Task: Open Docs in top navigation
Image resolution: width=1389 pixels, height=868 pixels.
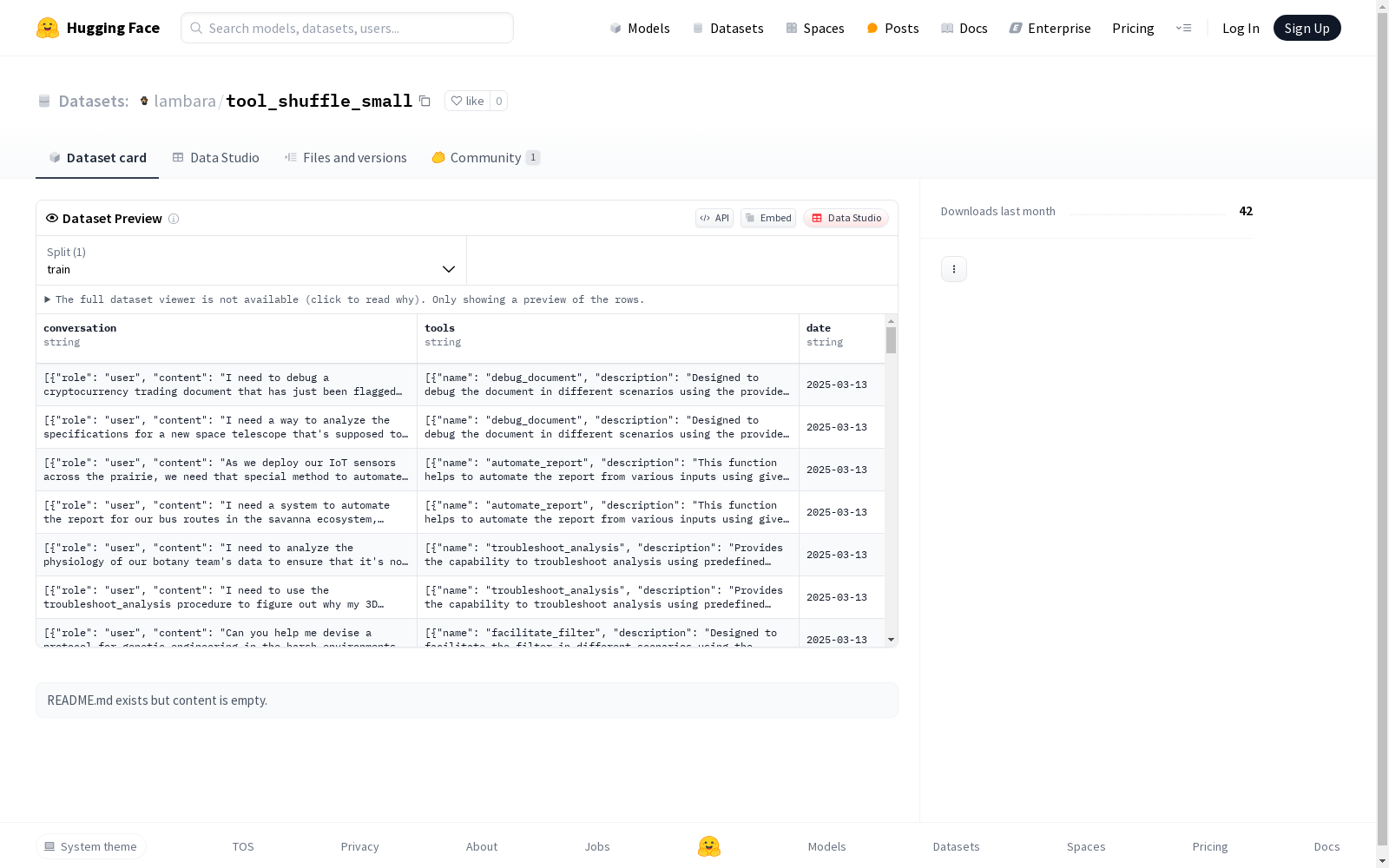Action: (x=964, y=28)
